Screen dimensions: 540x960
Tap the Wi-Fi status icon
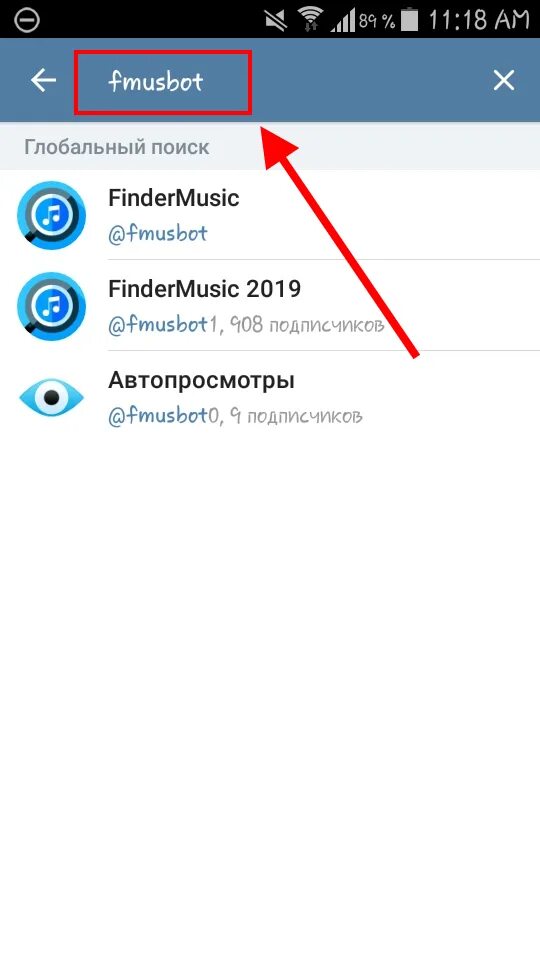(x=312, y=20)
